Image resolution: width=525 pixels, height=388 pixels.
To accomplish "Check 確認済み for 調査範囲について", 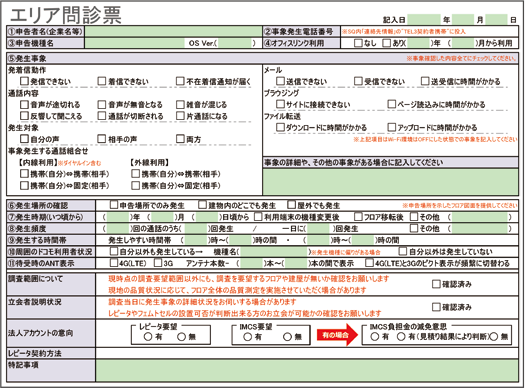I will tap(436, 284).
